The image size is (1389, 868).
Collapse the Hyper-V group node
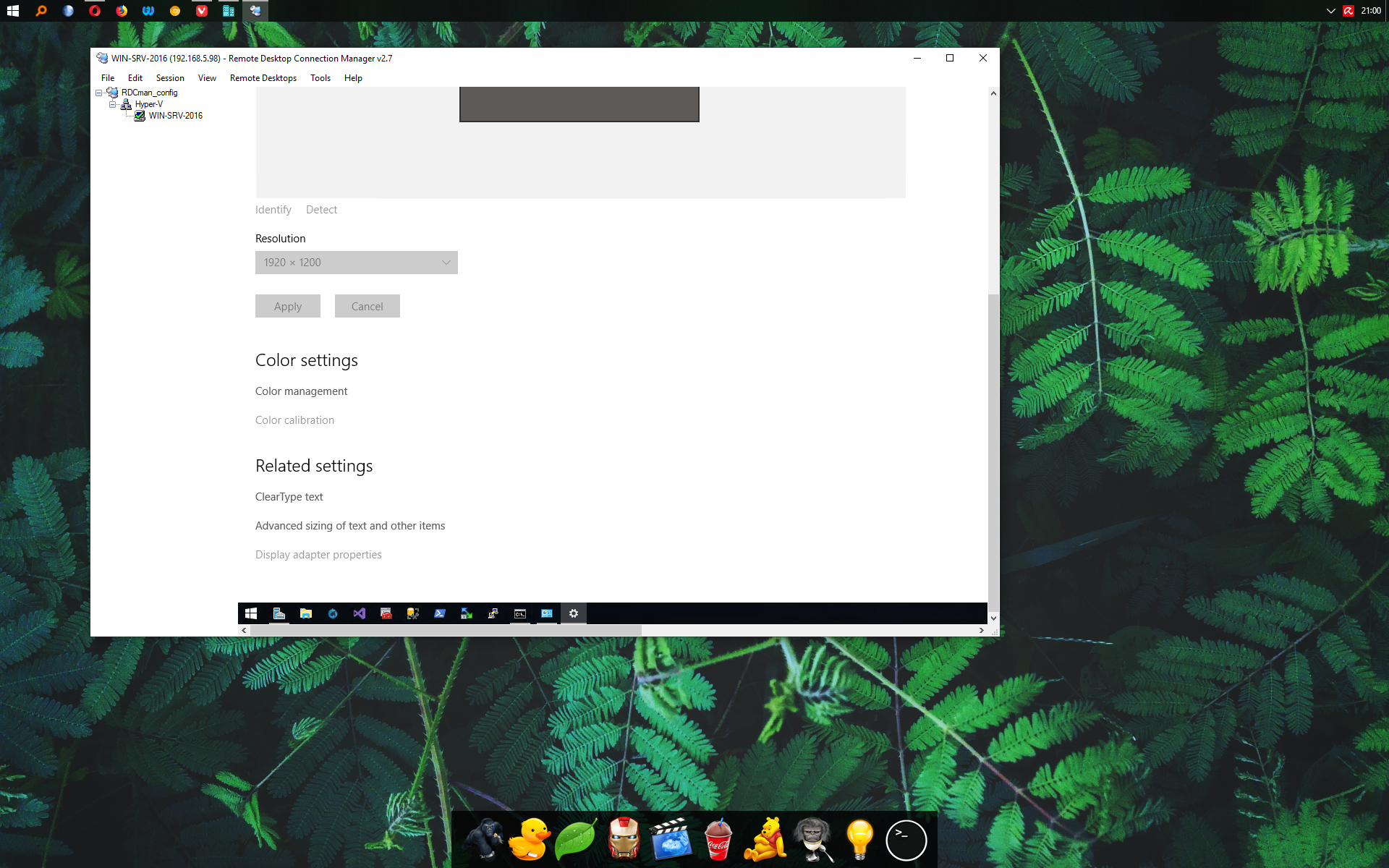click(113, 104)
